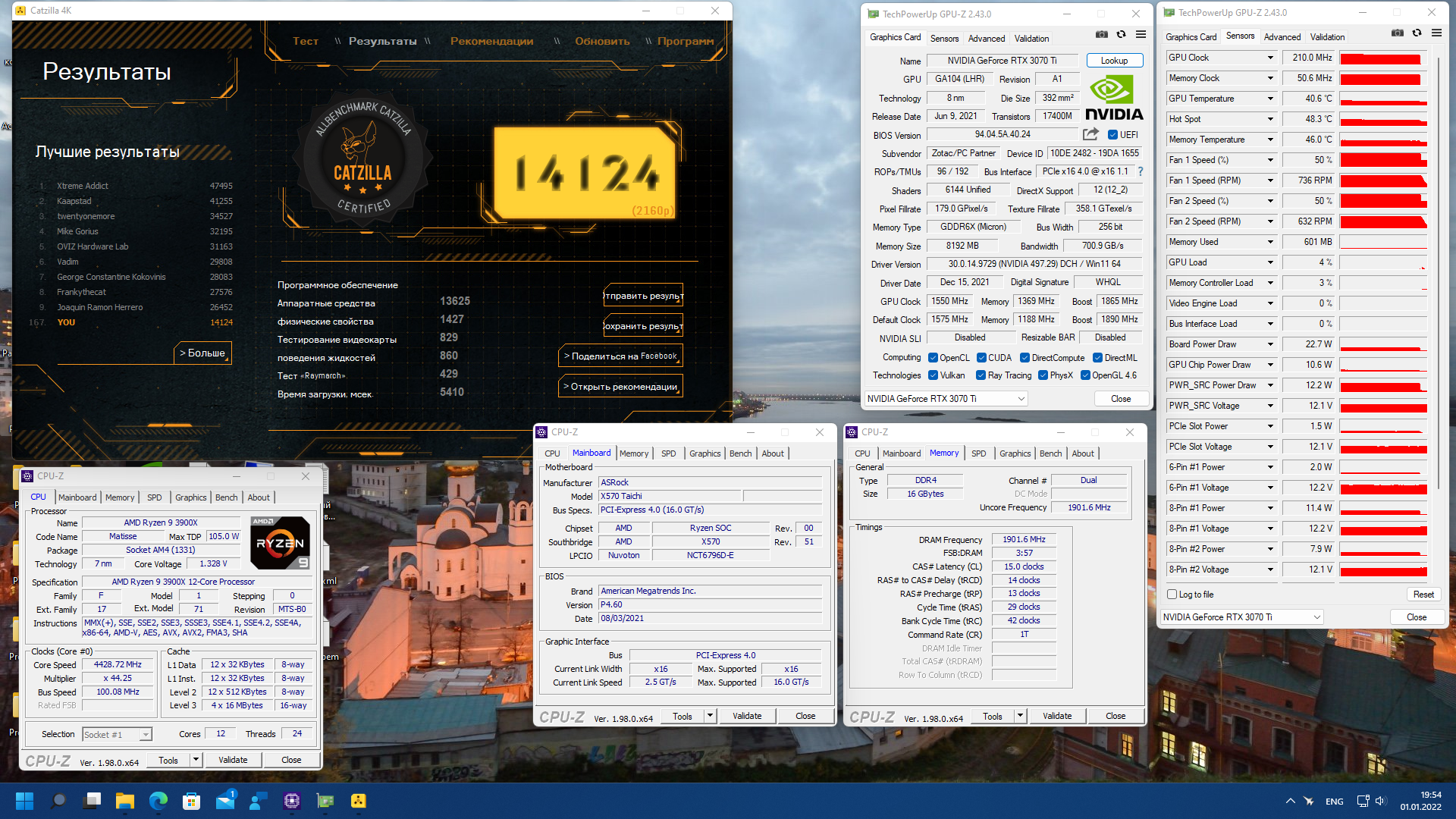Open Graphics tab in CPU-Z CPU window
The width and height of the screenshot is (1456, 819).
pos(190,497)
